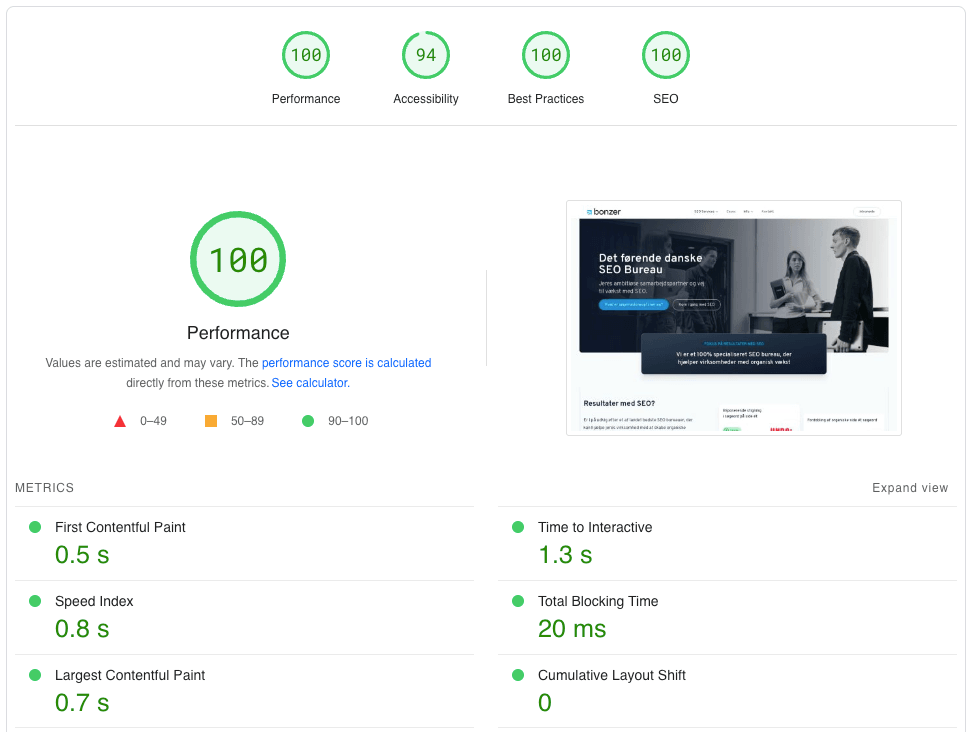
Task: Click the bonzer website screenshot thumbnail
Action: [x=734, y=318]
